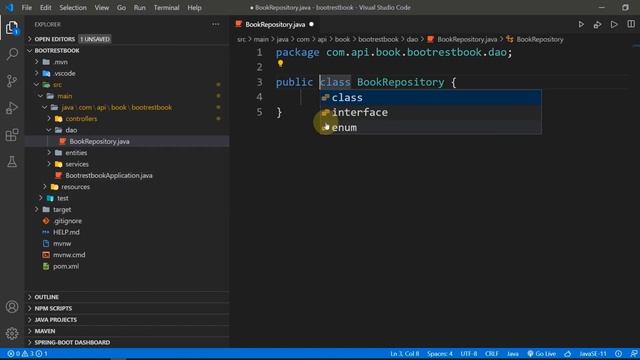Viewport: 640px width, 360px height.
Task: Open the Selection menu
Action: [x=73, y=7]
